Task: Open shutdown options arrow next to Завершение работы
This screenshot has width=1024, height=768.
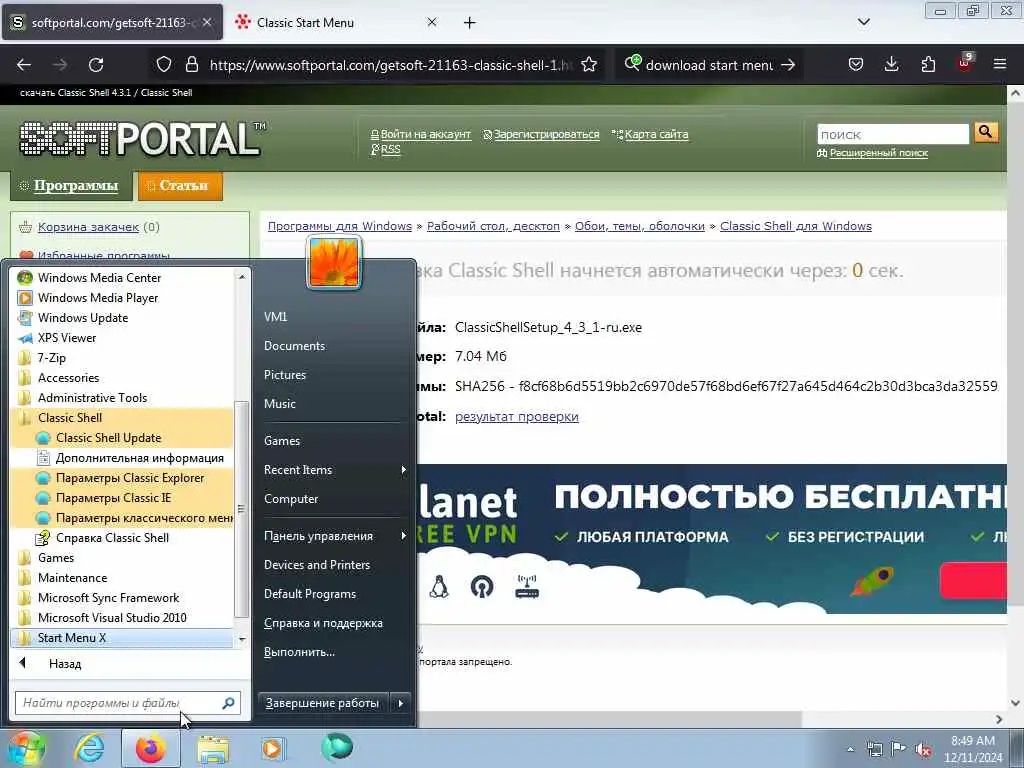Action: pyautogui.click(x=401, y=703)
